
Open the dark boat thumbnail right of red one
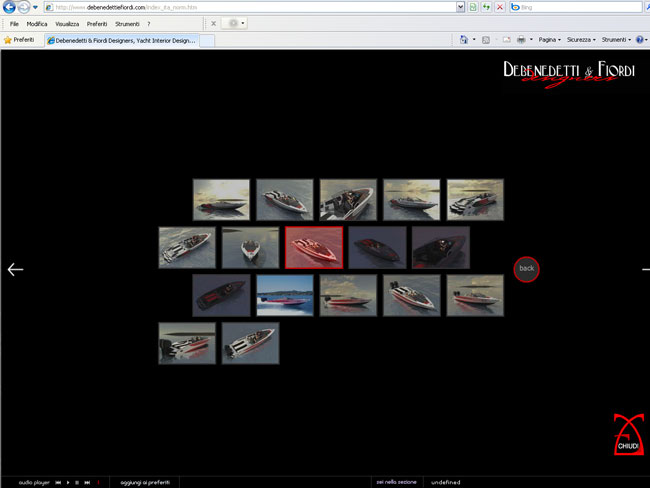378,248
